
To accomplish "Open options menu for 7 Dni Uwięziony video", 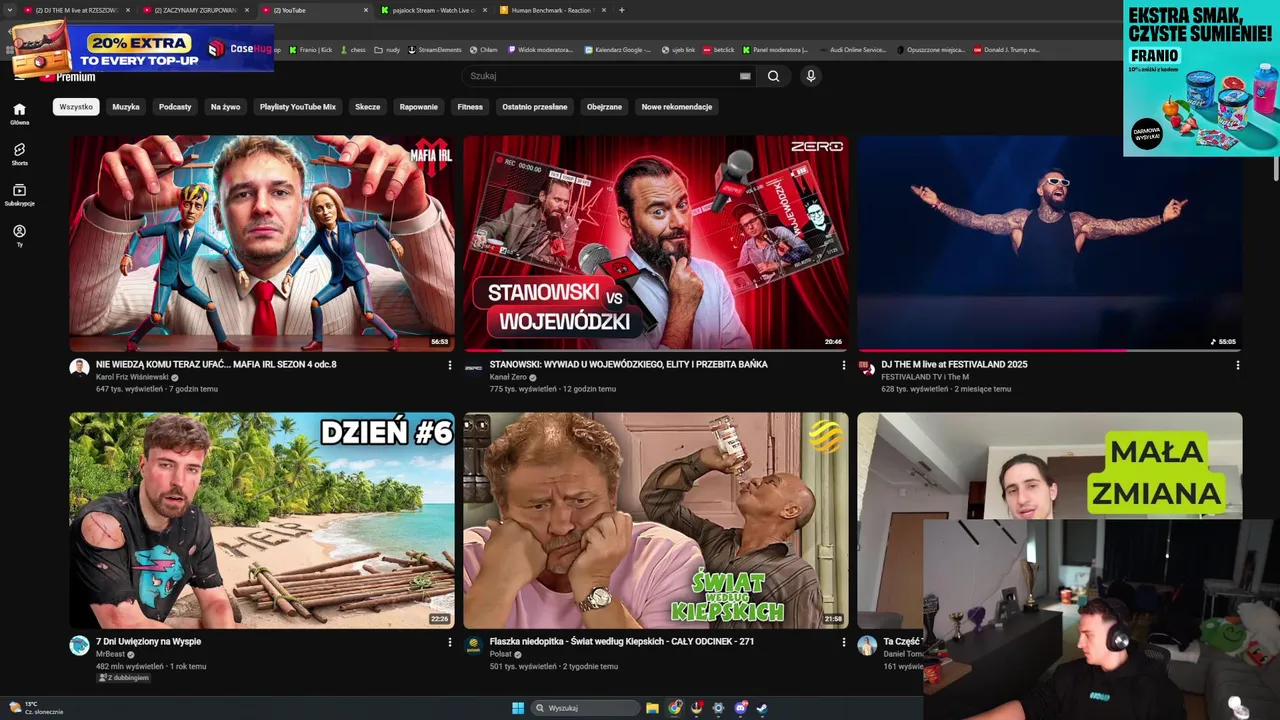I will coord(449,642).
